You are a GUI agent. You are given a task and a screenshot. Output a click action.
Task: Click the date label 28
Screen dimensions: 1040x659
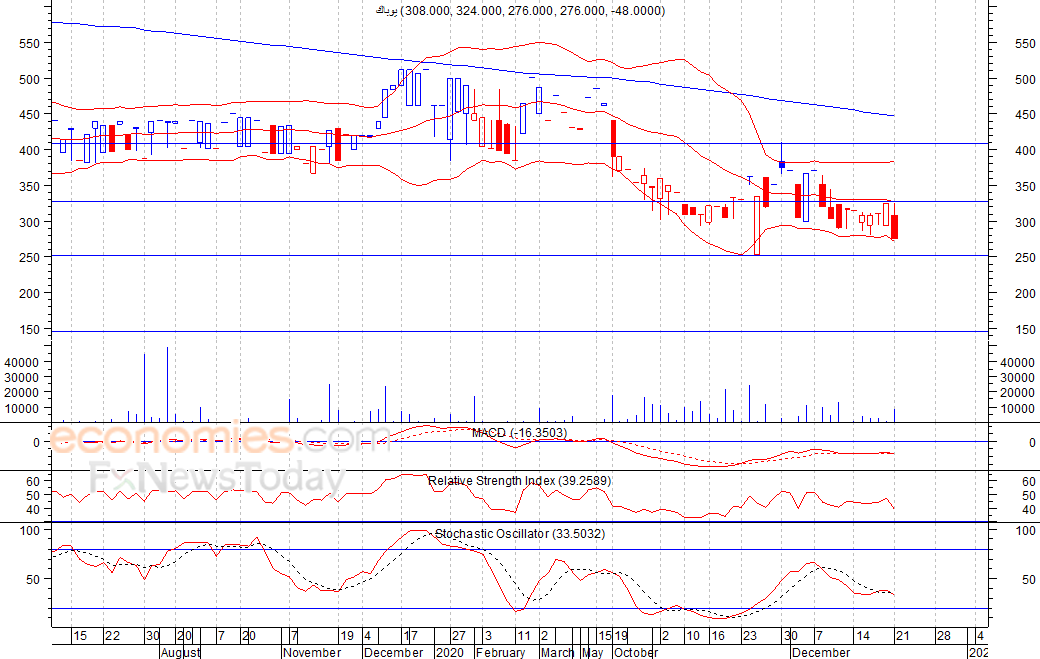[943, 636]
